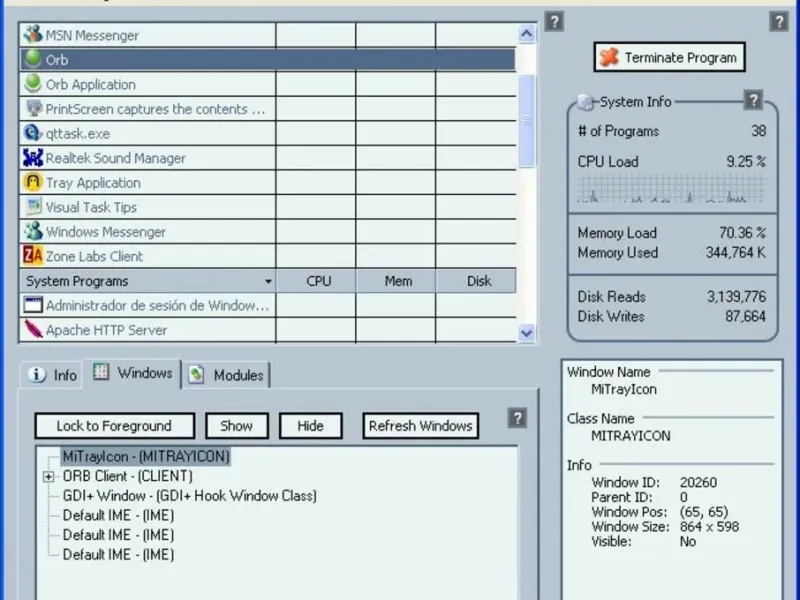Click the green Orb icon in selected row
The width and height of the screenshot is (800, 600).
click(x=33, y=58)
